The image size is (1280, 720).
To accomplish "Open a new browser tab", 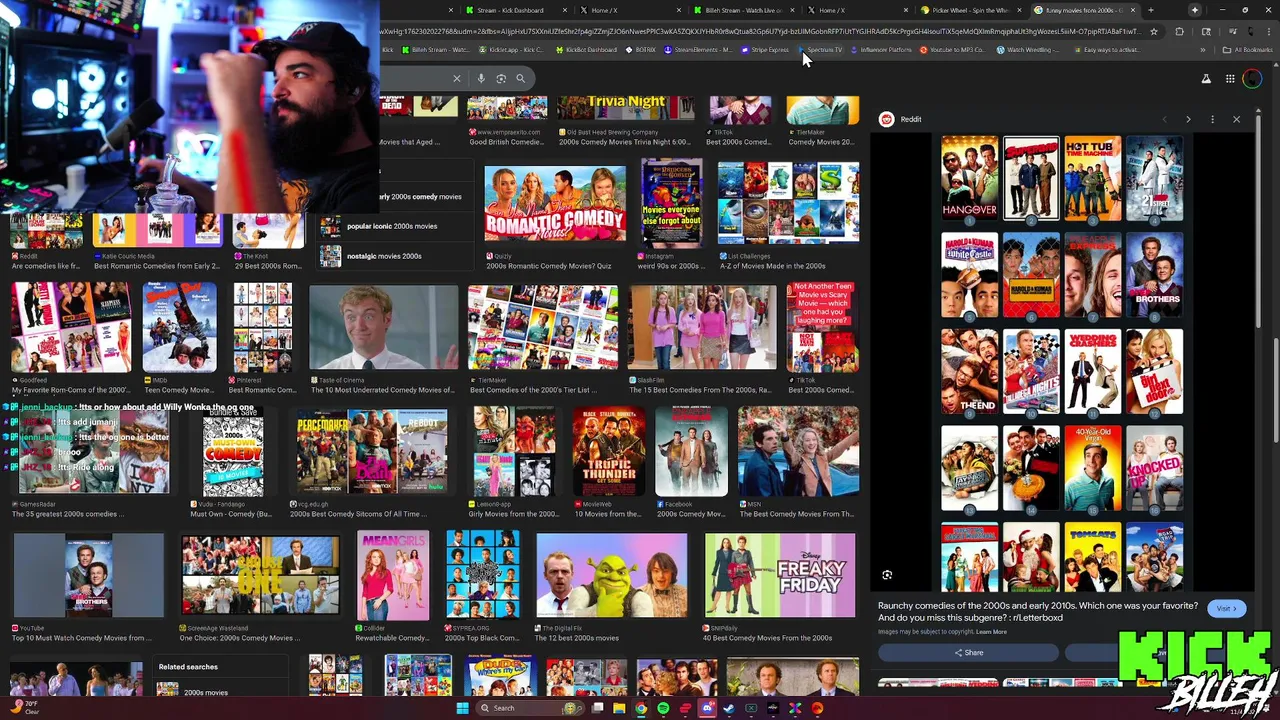I will 1151,10.
